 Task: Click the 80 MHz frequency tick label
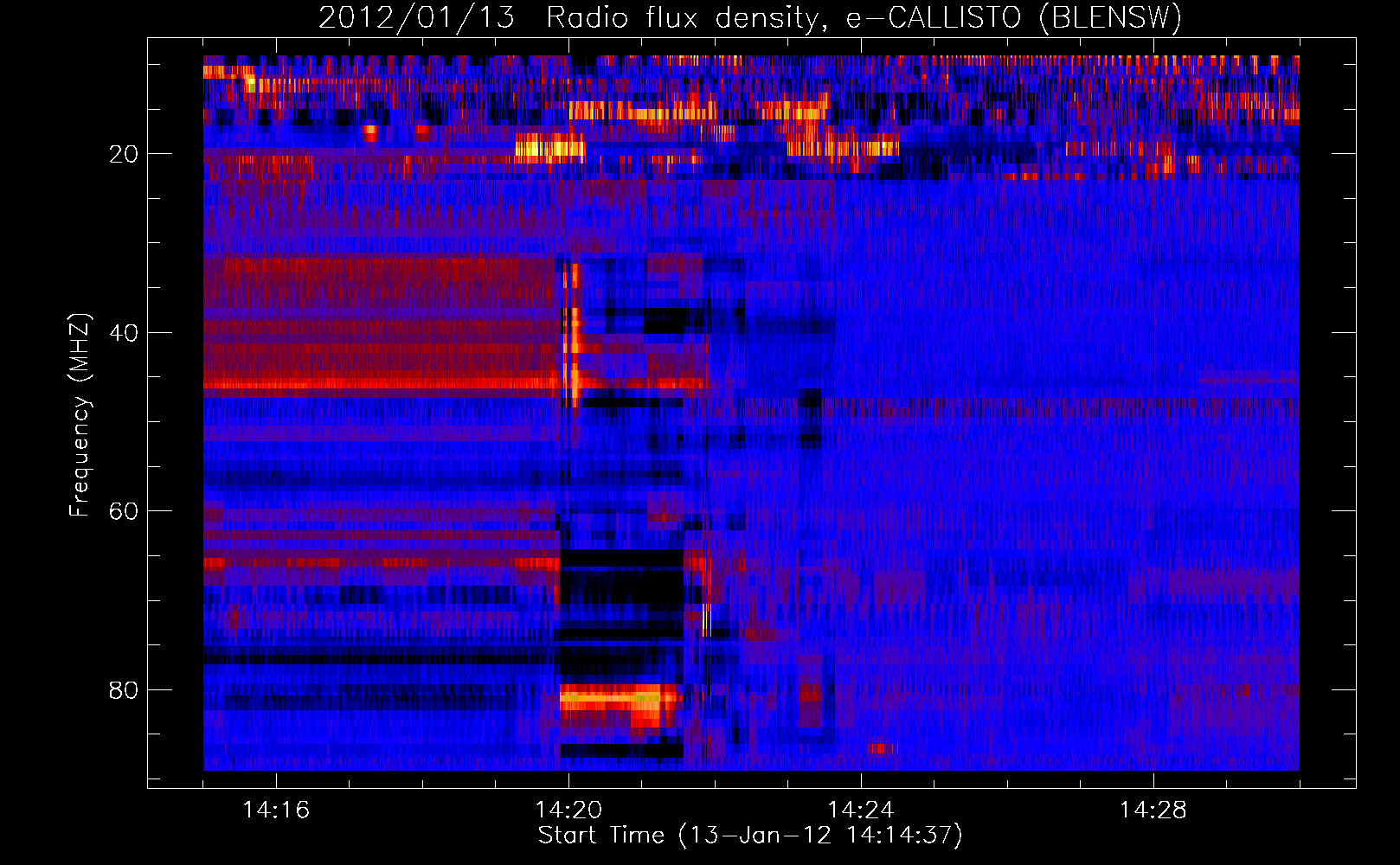pos(124,690)
